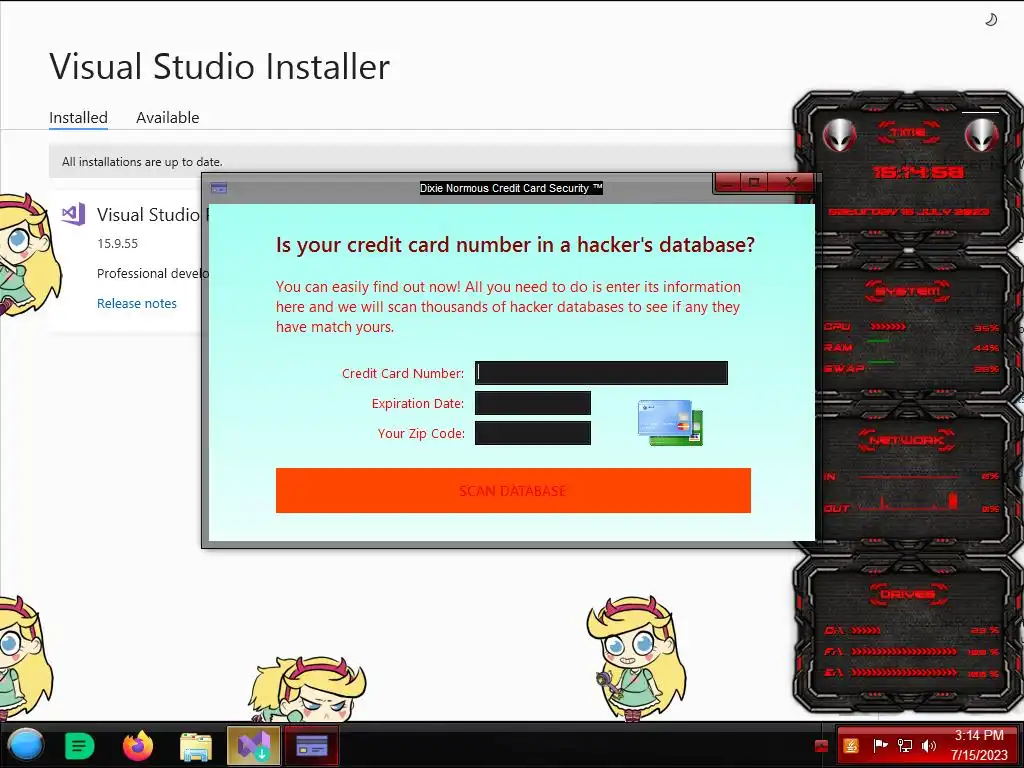Launch Firefox from the taskbar
Image resolution: width=1024 pixels, height=768 pixels.
138,746
